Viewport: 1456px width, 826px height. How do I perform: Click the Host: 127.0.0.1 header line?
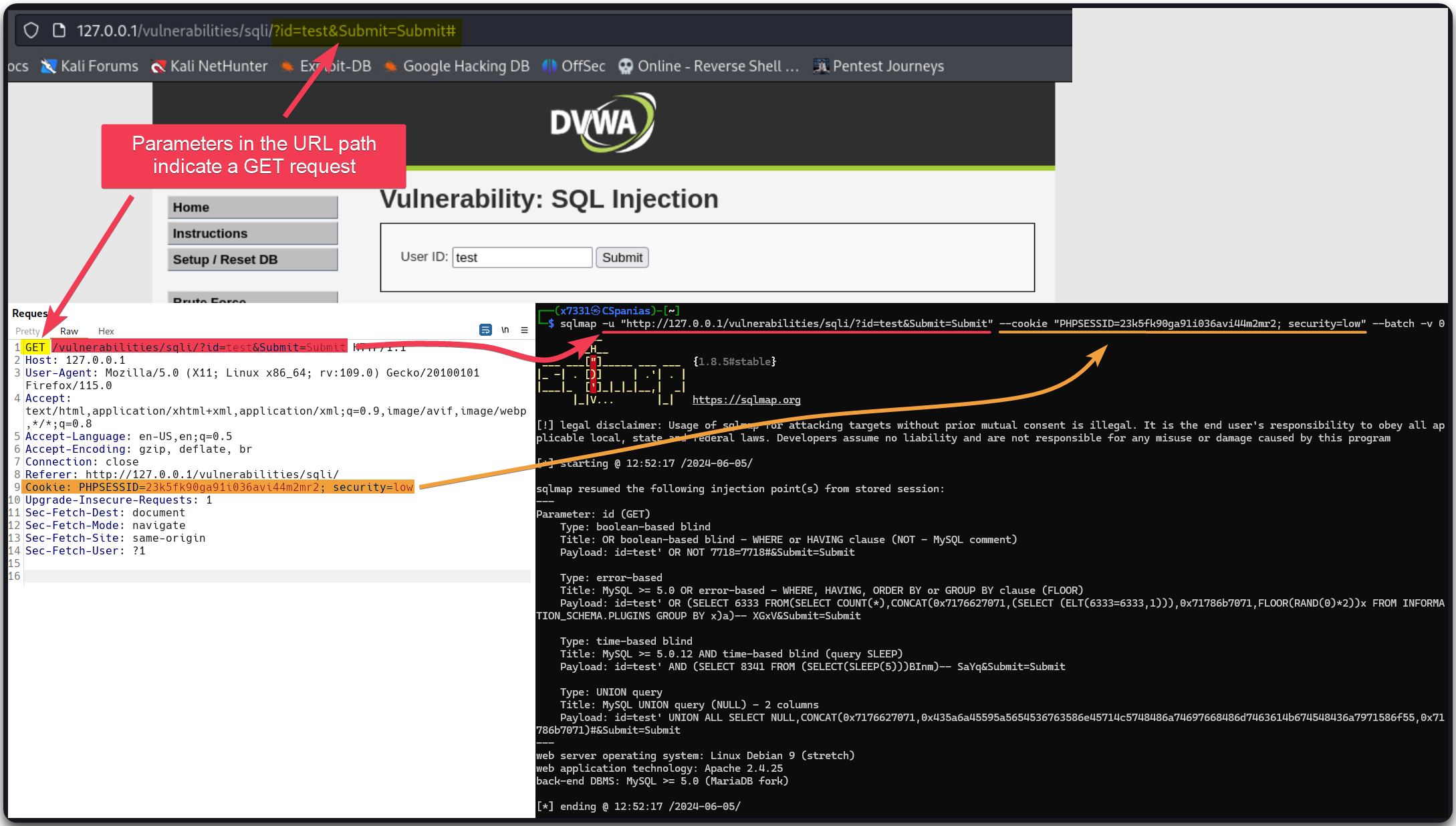tap(75, 360)
